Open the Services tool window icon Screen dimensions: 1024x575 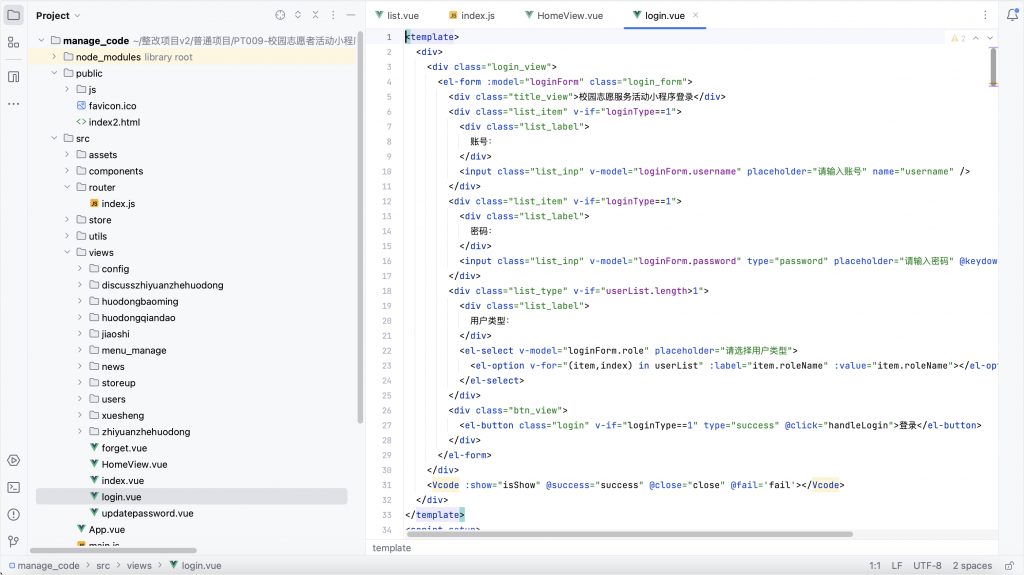(13, 460)
